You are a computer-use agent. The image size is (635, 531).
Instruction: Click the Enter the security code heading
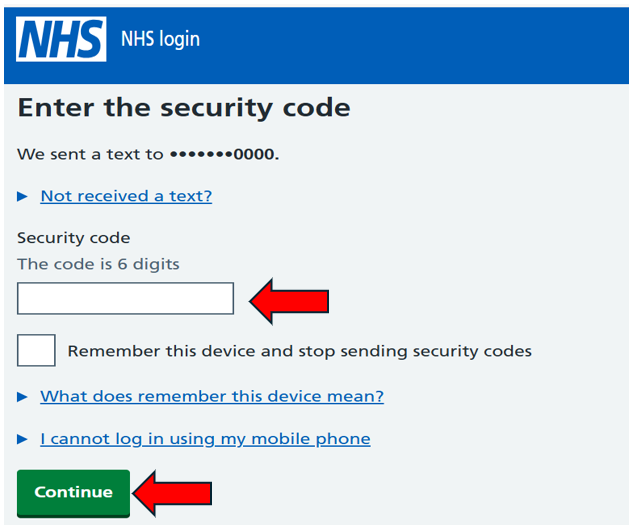coord(184,108)
